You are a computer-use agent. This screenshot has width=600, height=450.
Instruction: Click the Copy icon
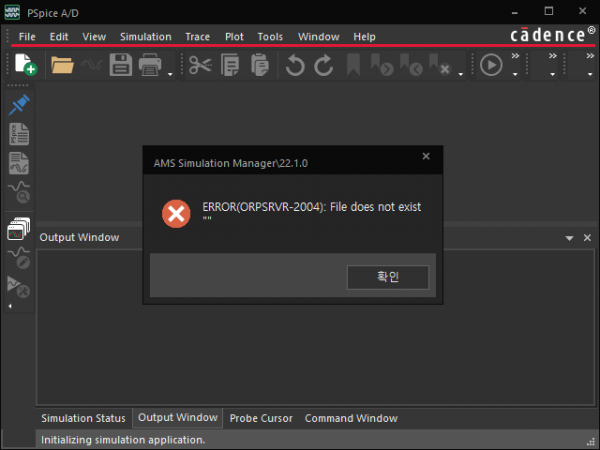coord(230,65)
